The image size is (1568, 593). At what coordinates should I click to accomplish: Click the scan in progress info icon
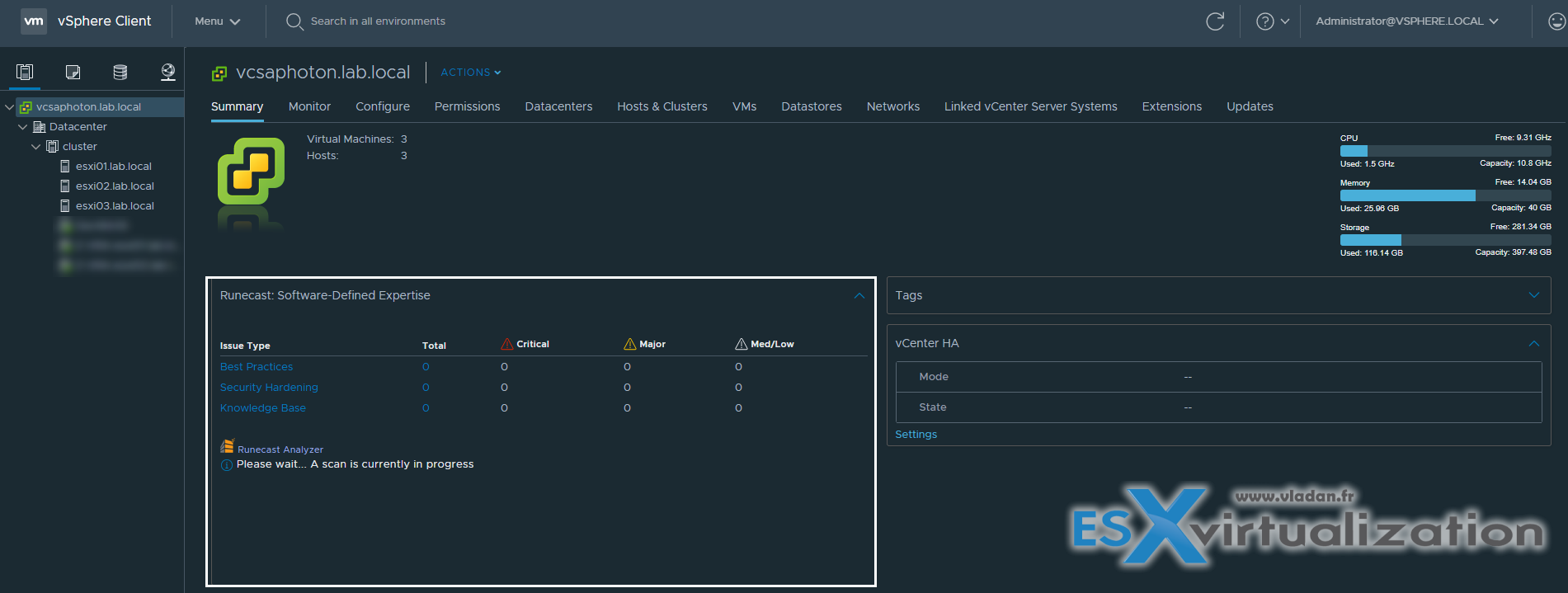coord(227,465)
